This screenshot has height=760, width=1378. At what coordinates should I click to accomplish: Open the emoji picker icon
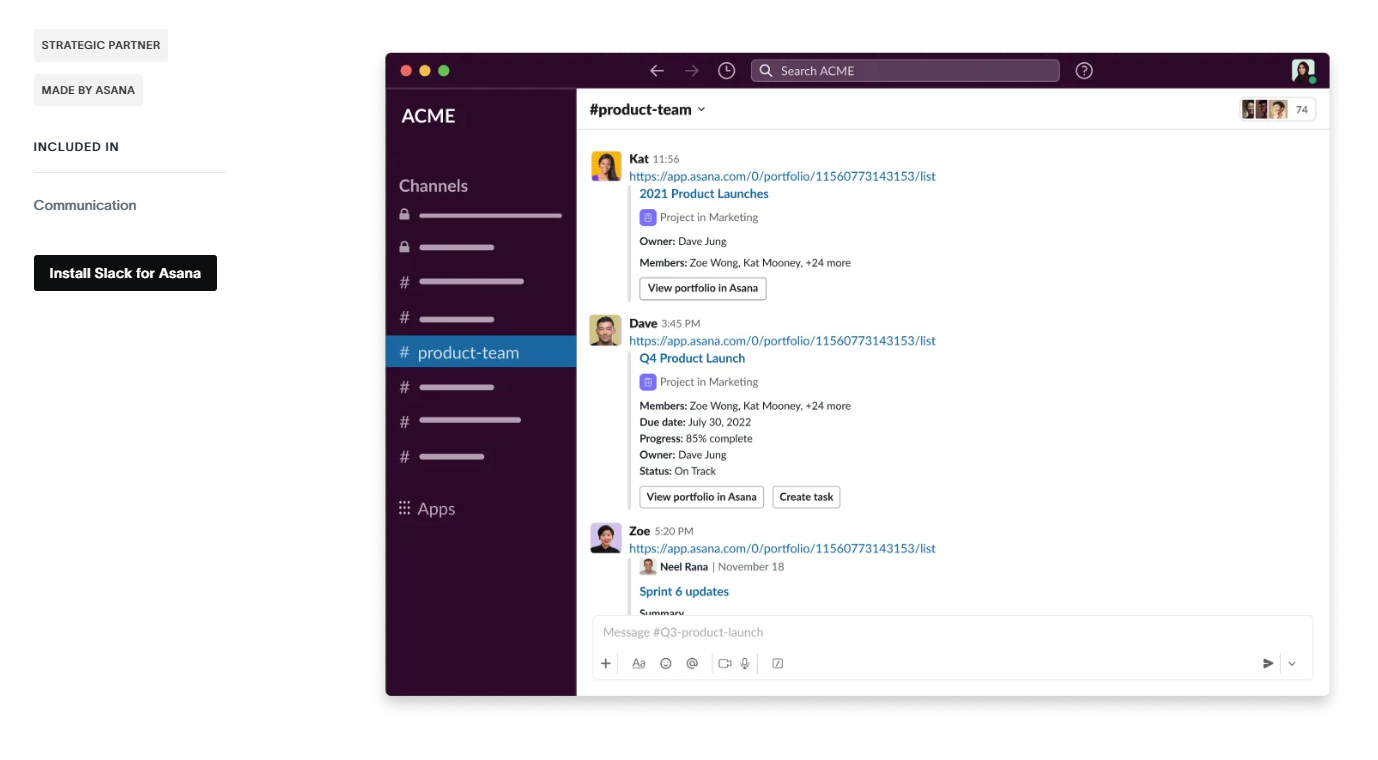(666, 663)
